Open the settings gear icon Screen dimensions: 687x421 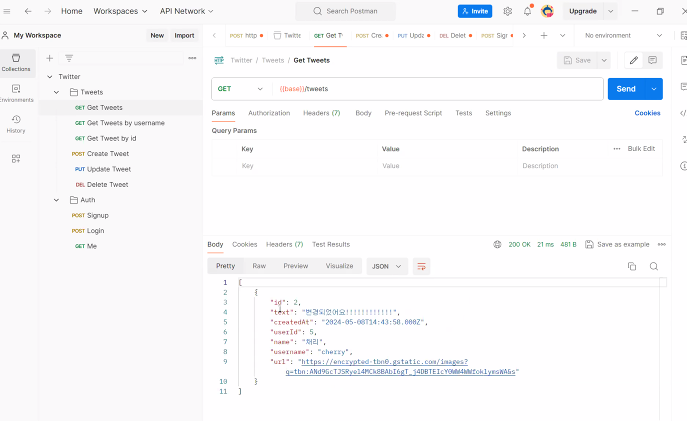click(507, 11)
